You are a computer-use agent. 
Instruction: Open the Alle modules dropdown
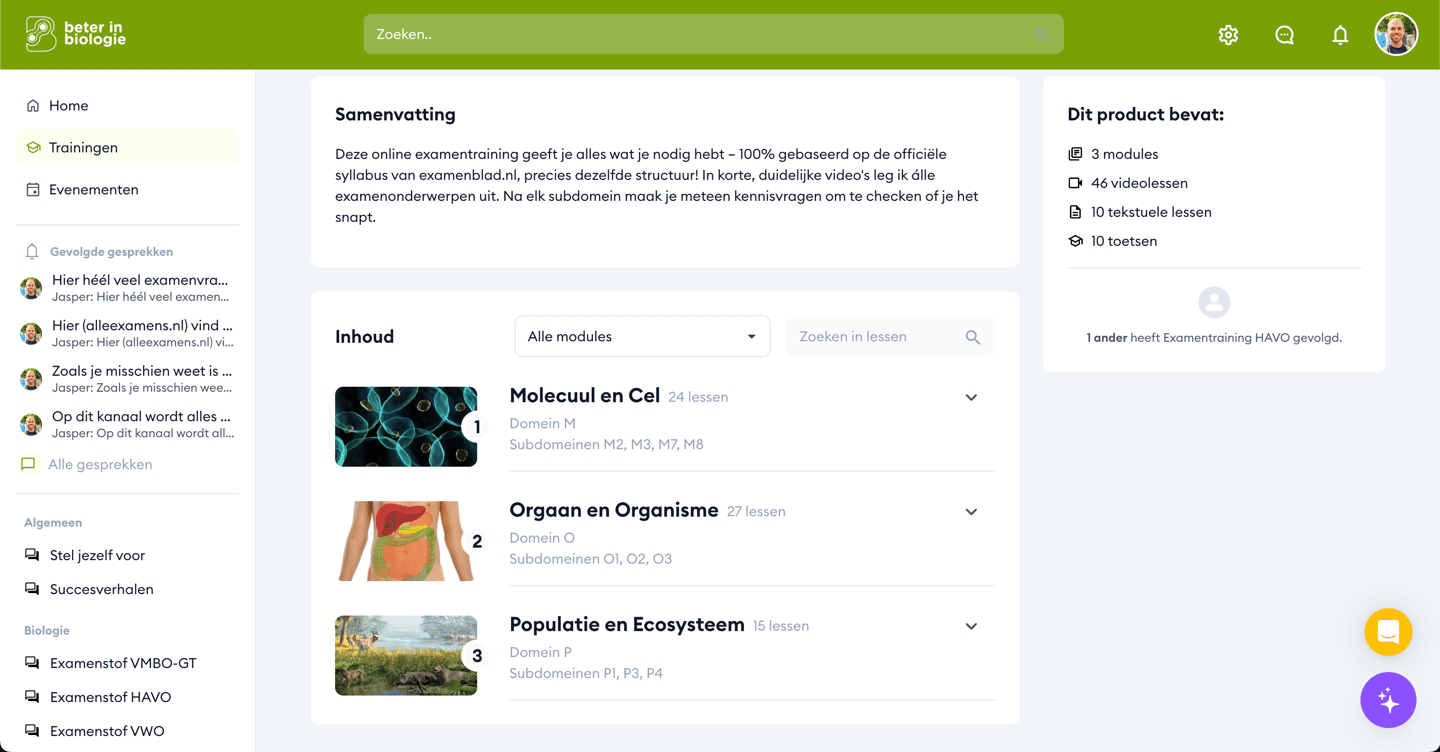pos(642,337)
